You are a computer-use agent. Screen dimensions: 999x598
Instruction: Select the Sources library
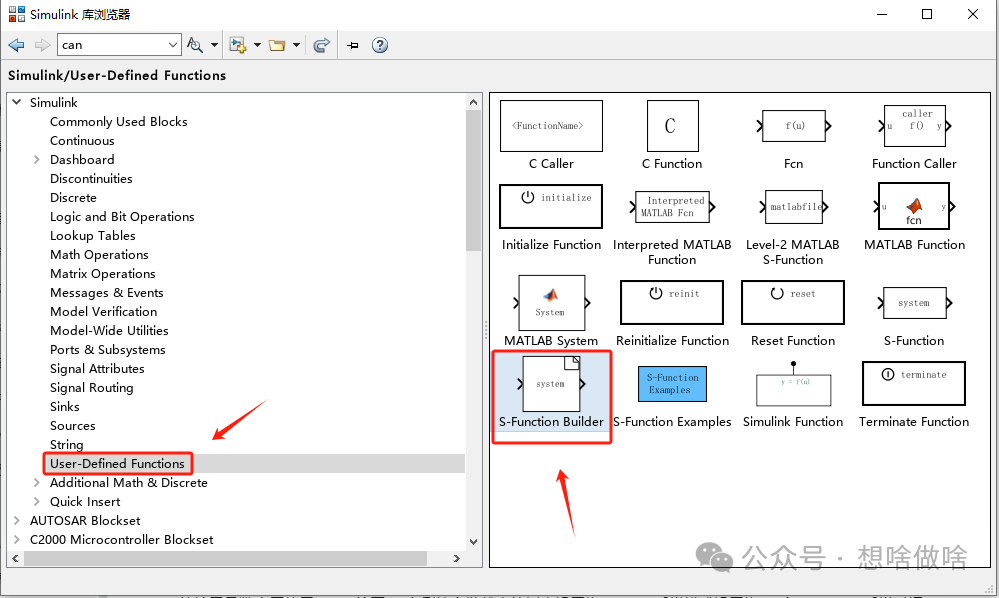[73, 425]
